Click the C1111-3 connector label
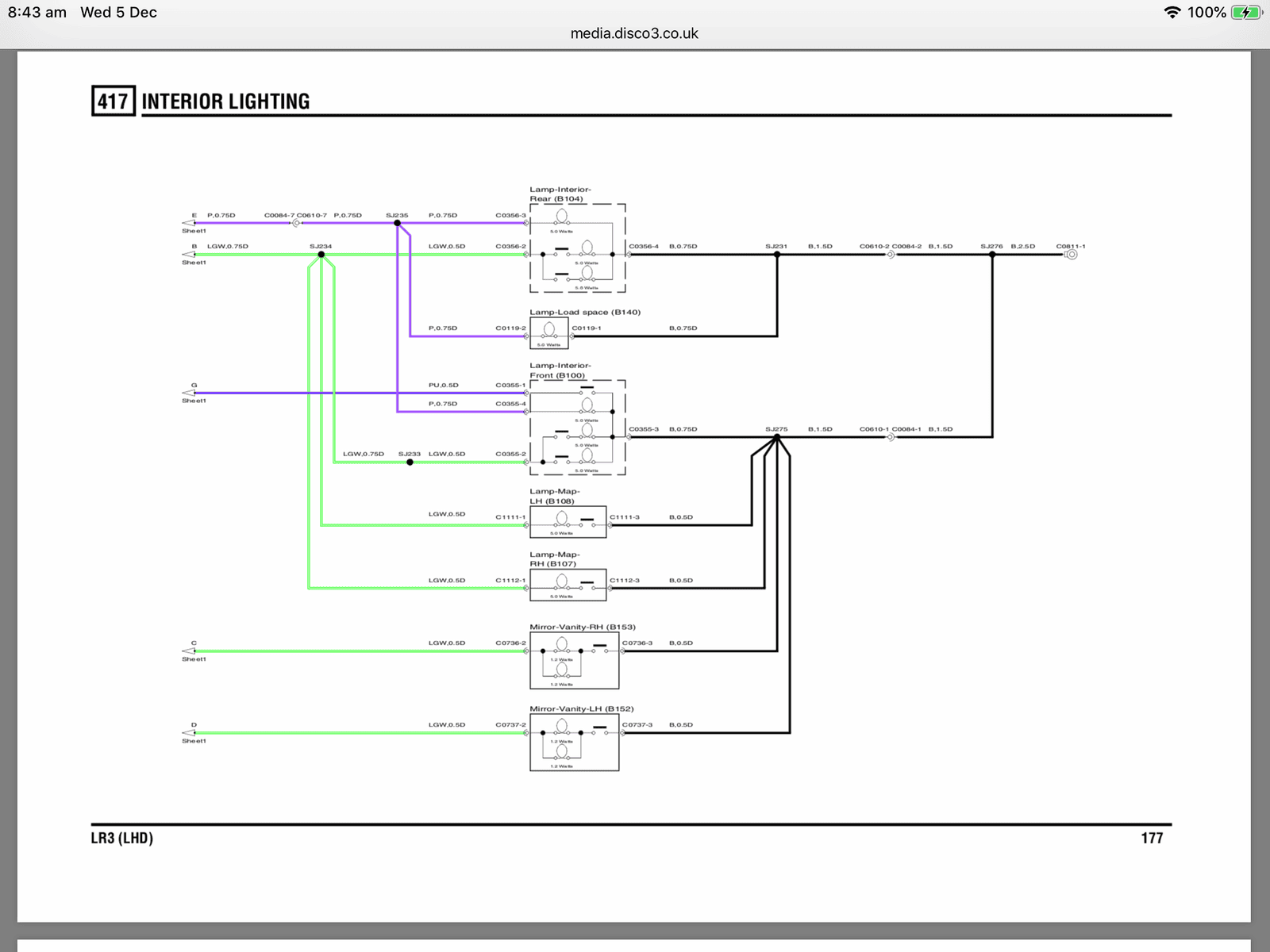This screenshot has height=952, width=1270. (625, 517)
